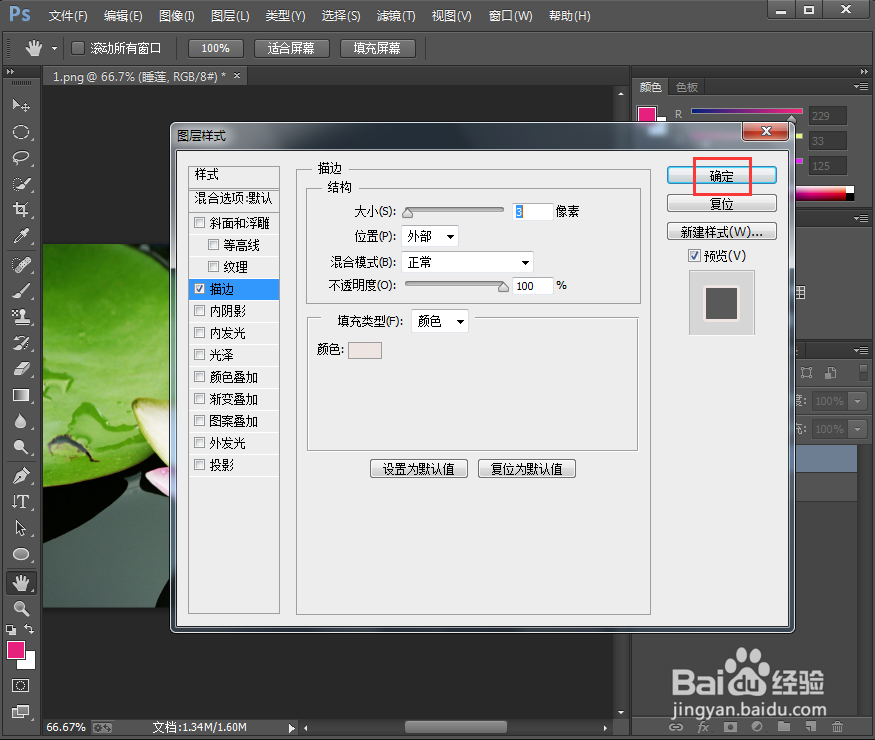Open the 位置 dropdown set to 外部
Image resolution: width=875 pixels, height=740 pixels.
pos(429,236)
